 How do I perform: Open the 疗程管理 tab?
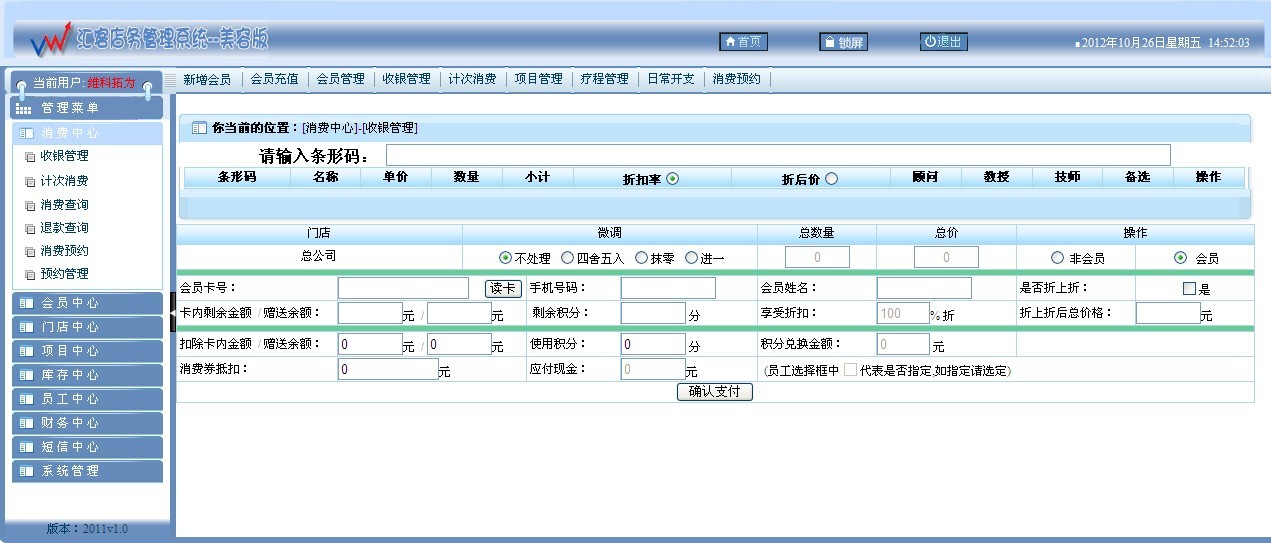(x=604, y=79)
